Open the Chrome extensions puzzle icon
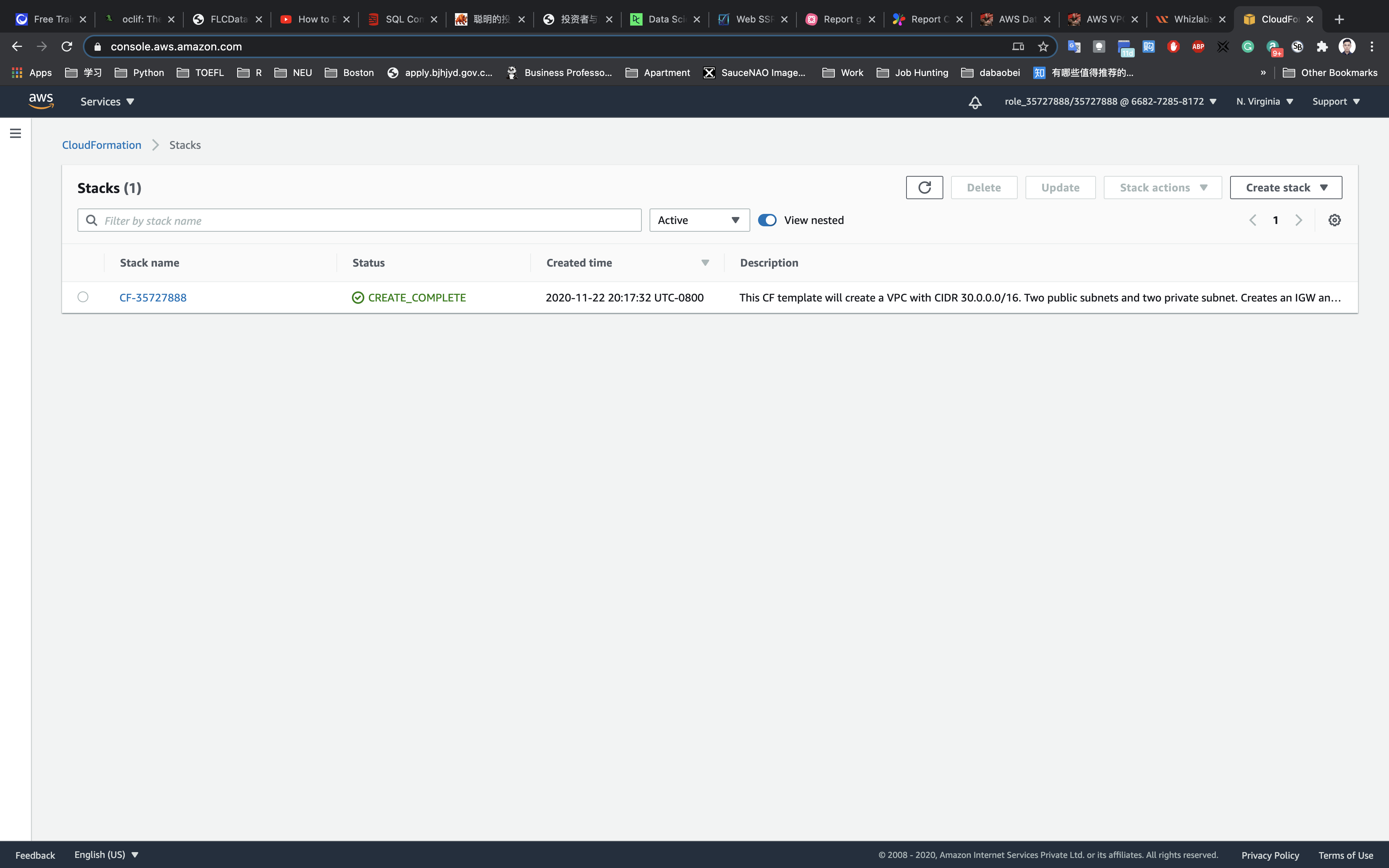The width and height of the screenshot is (1389, 868). click(x=1322, y=47)
